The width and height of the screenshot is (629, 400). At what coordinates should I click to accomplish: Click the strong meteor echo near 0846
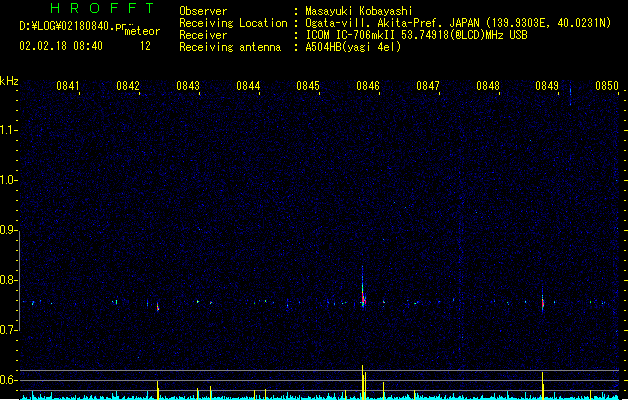(363, 297)
